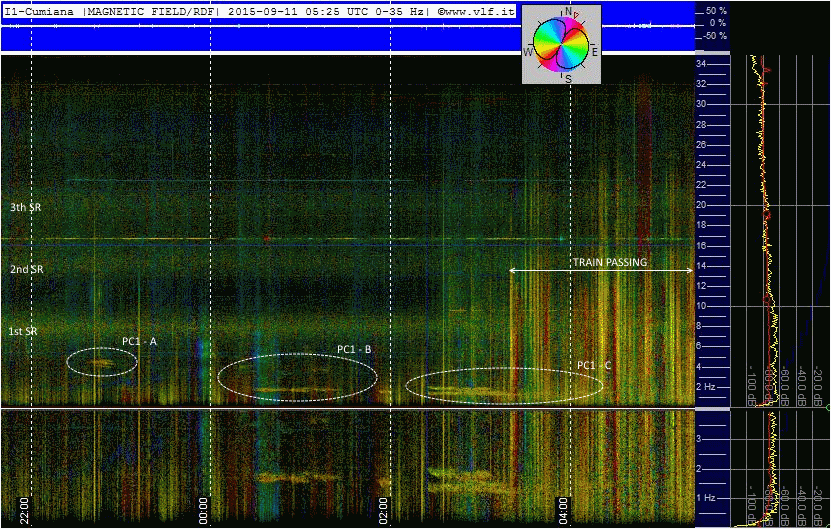831x529 pixels.
Task: Click the I1-Cumiana station title text
Action: click(40, 11)
